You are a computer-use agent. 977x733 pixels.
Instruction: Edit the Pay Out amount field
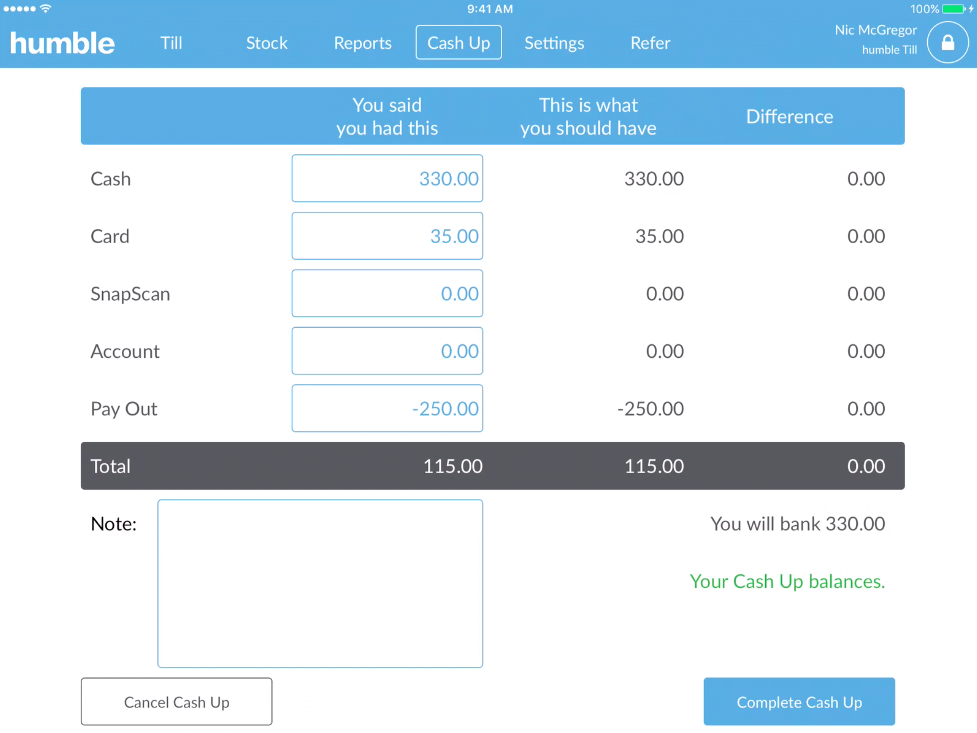pyautogui.click(x=387, y=408)
